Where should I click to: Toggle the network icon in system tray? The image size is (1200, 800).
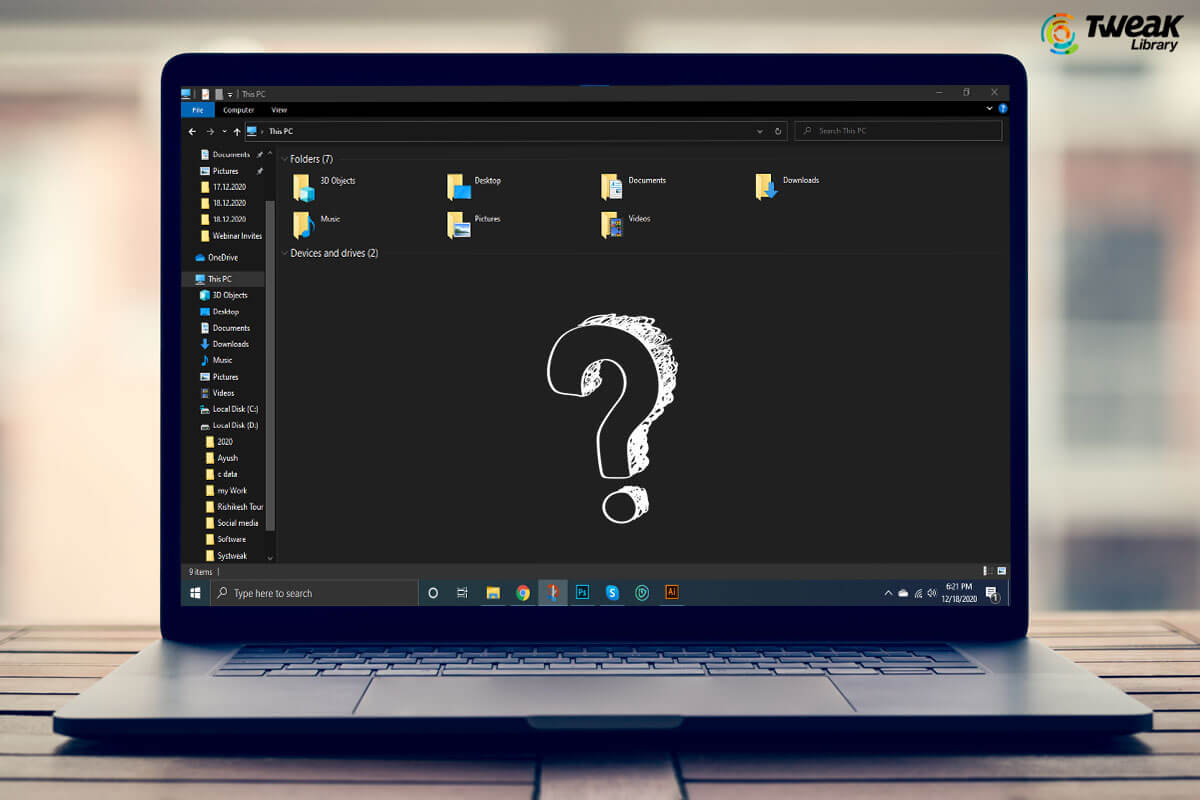pyautogui.click(x=917, y=592)
